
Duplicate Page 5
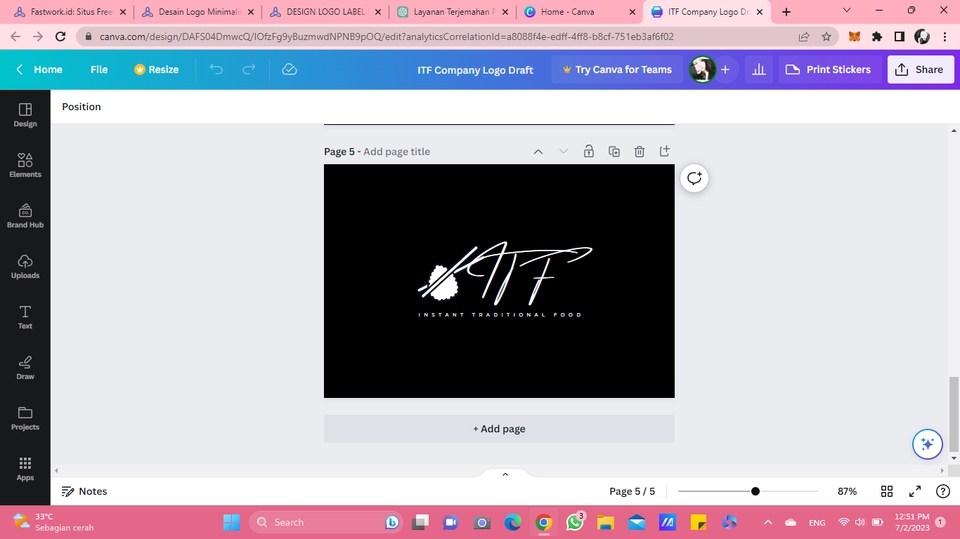614,151
